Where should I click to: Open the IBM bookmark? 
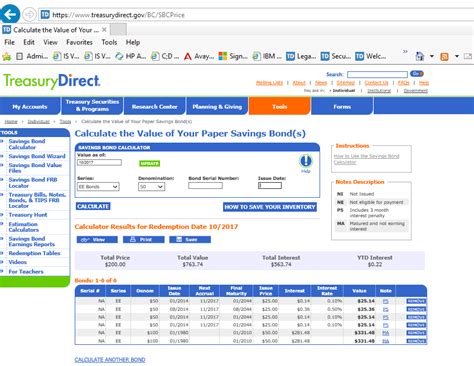click(x=267, y=56)
